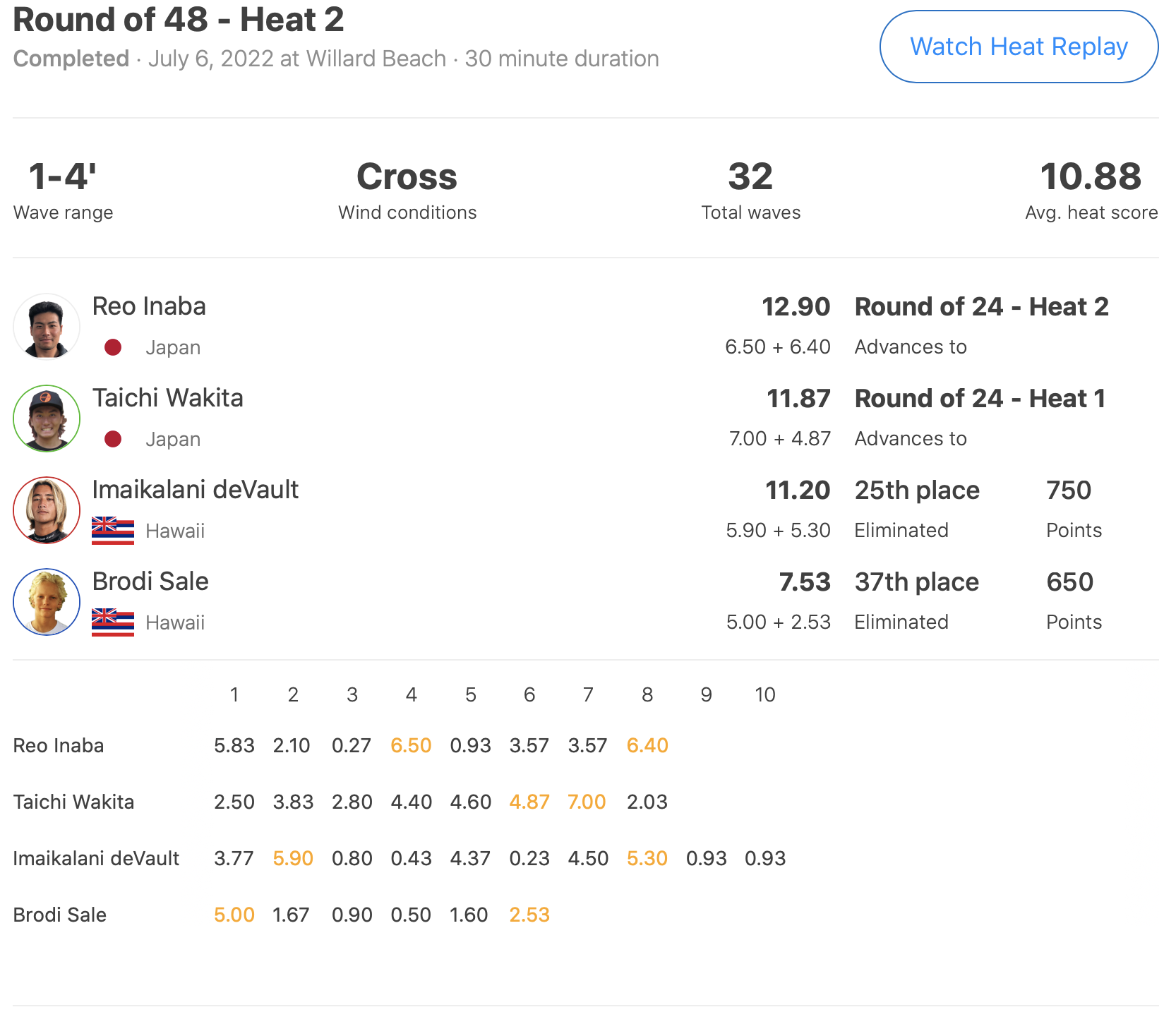Image resolution: width=1176 pixels, height=1012 pixels.
Task: Open the Round of 24 - Heat 1 link
Action: coord(980,399)
